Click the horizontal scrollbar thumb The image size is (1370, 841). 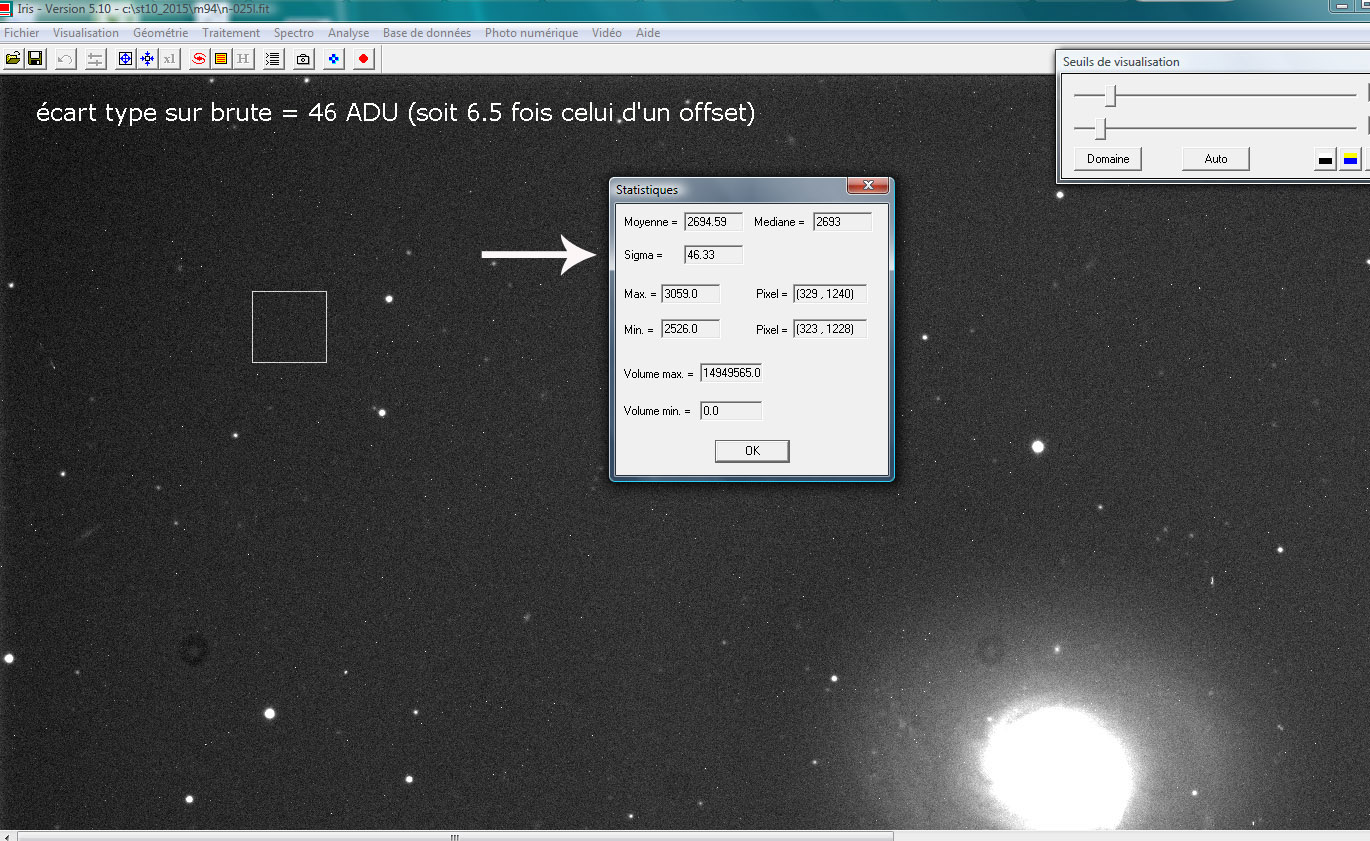coord(454,836)
